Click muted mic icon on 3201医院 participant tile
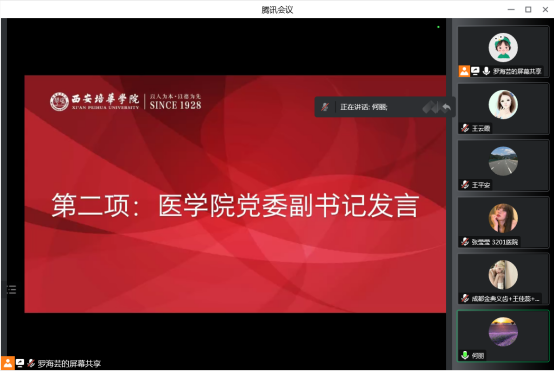 click(465, 241)
